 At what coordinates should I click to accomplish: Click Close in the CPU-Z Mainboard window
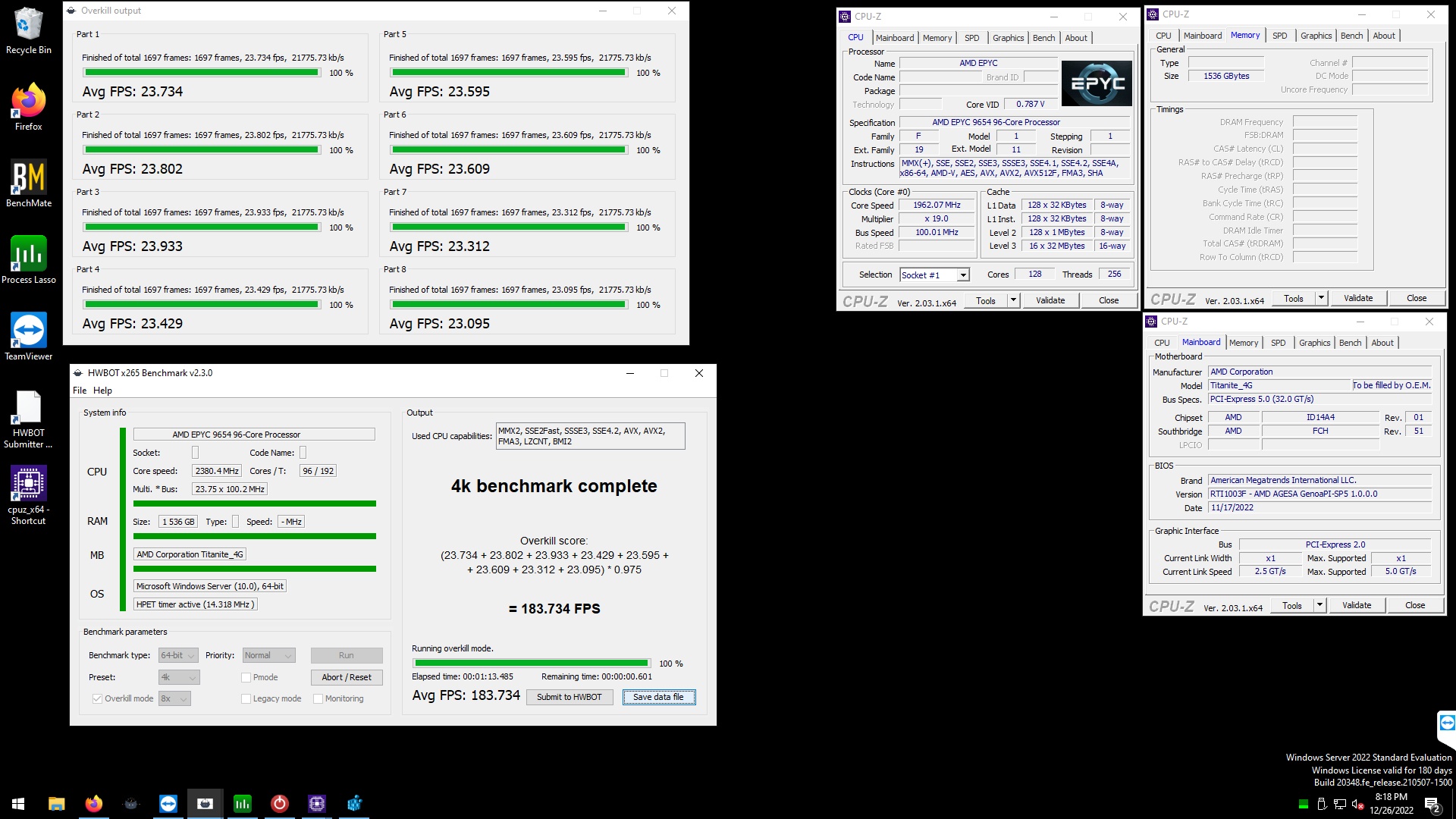pyautogui.click(x=1415, y=605)
